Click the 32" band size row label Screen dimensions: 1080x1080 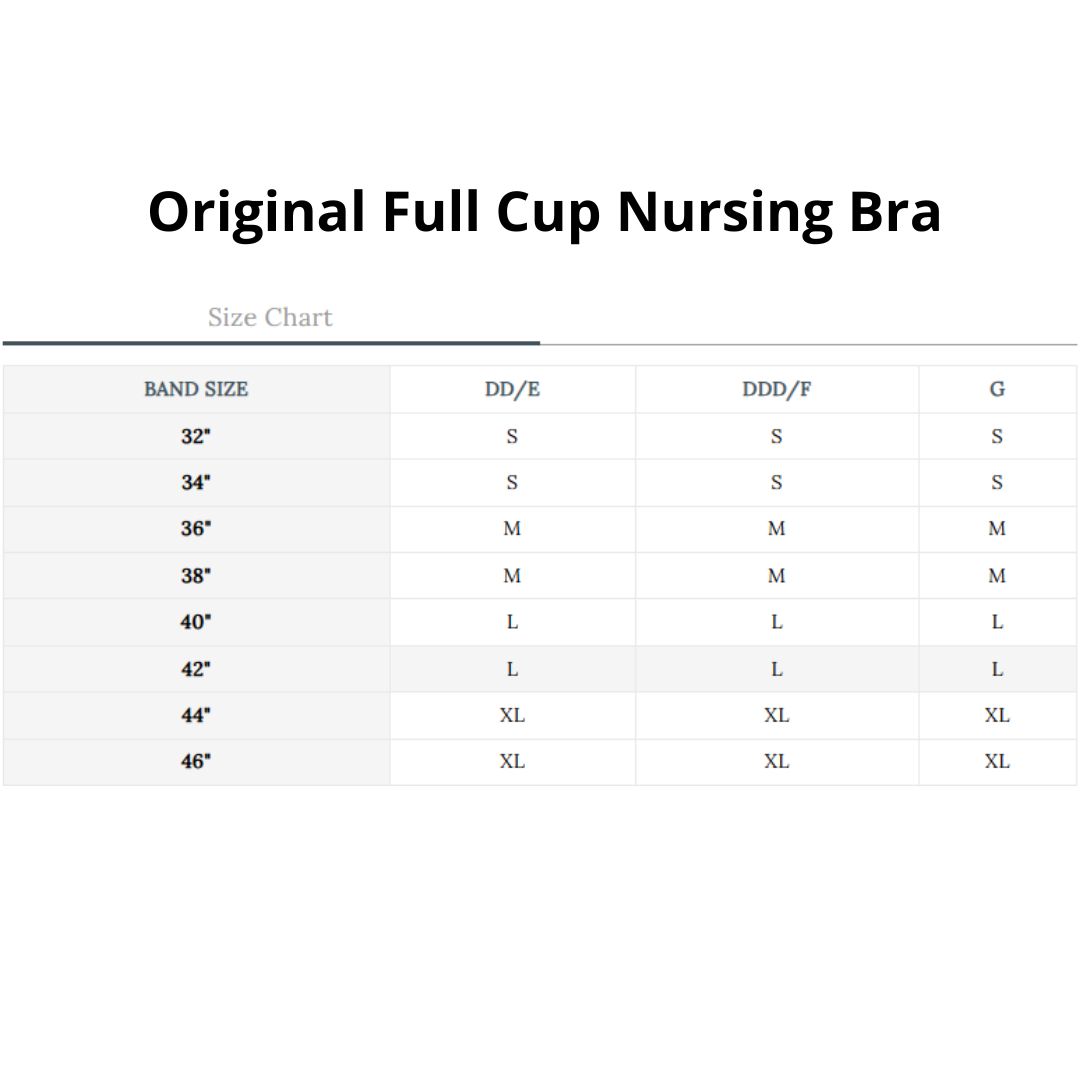tap(196, 436)
